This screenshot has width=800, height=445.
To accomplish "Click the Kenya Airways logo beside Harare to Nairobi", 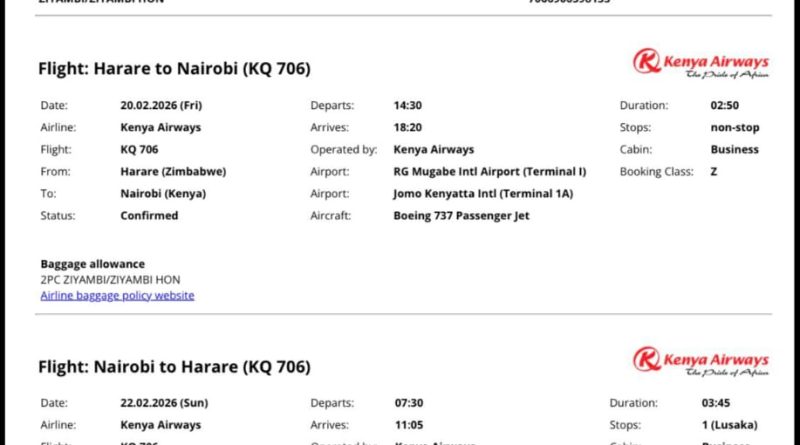I will 700,64.
